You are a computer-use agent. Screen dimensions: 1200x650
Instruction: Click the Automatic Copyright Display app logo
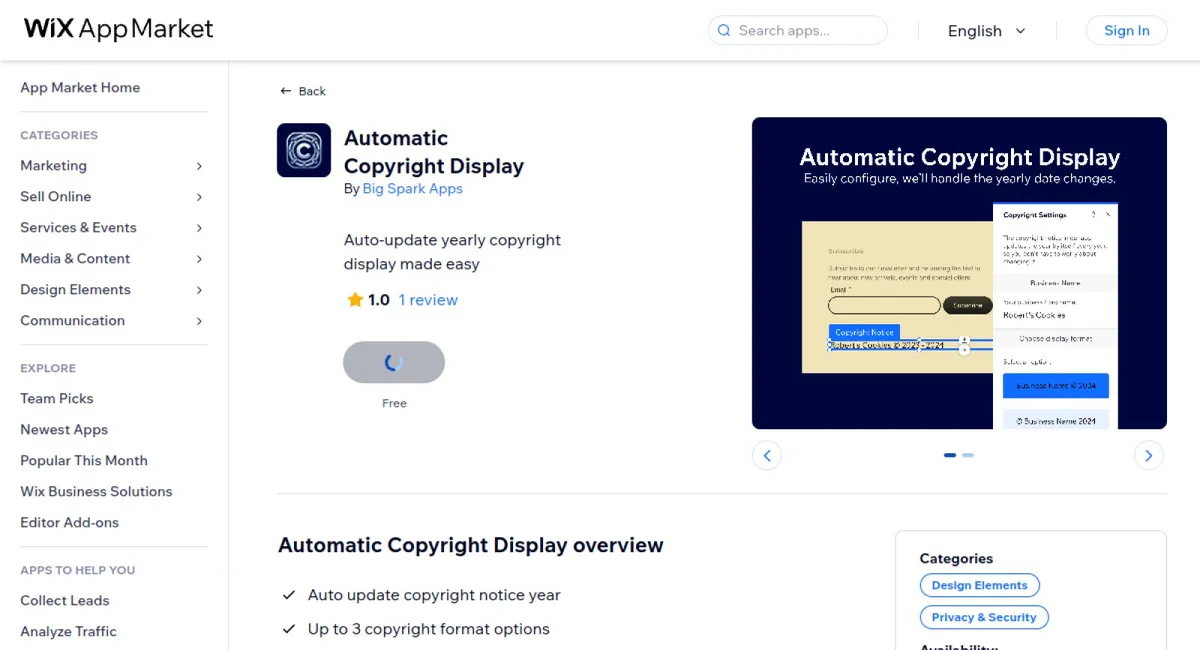tap(304, 150)
